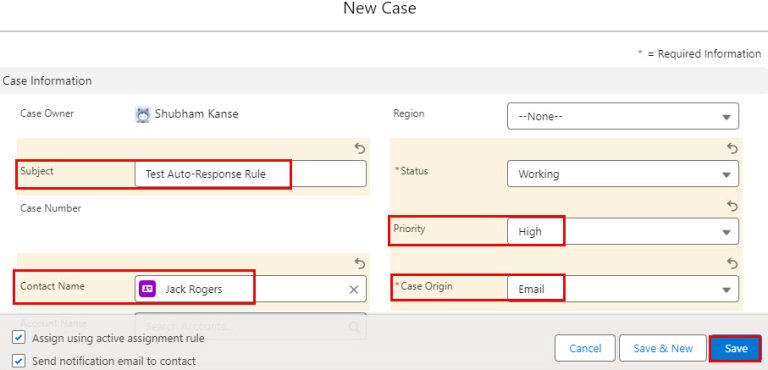Click the New Case dialog title
The image size is (768, 370).
click(380, 8)
